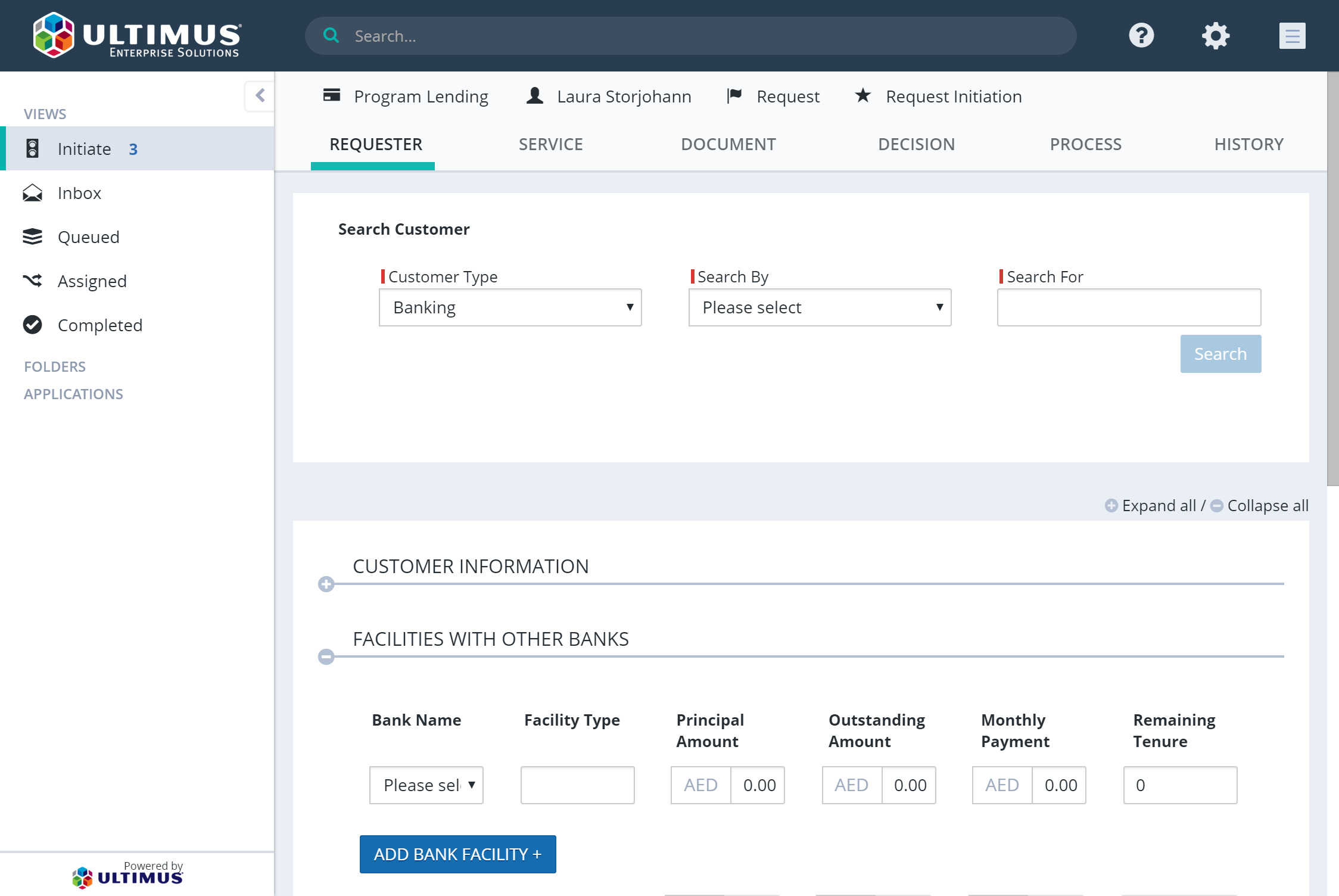Open the Completed view
1339x896 pixels.
click(x=137, y=325)
